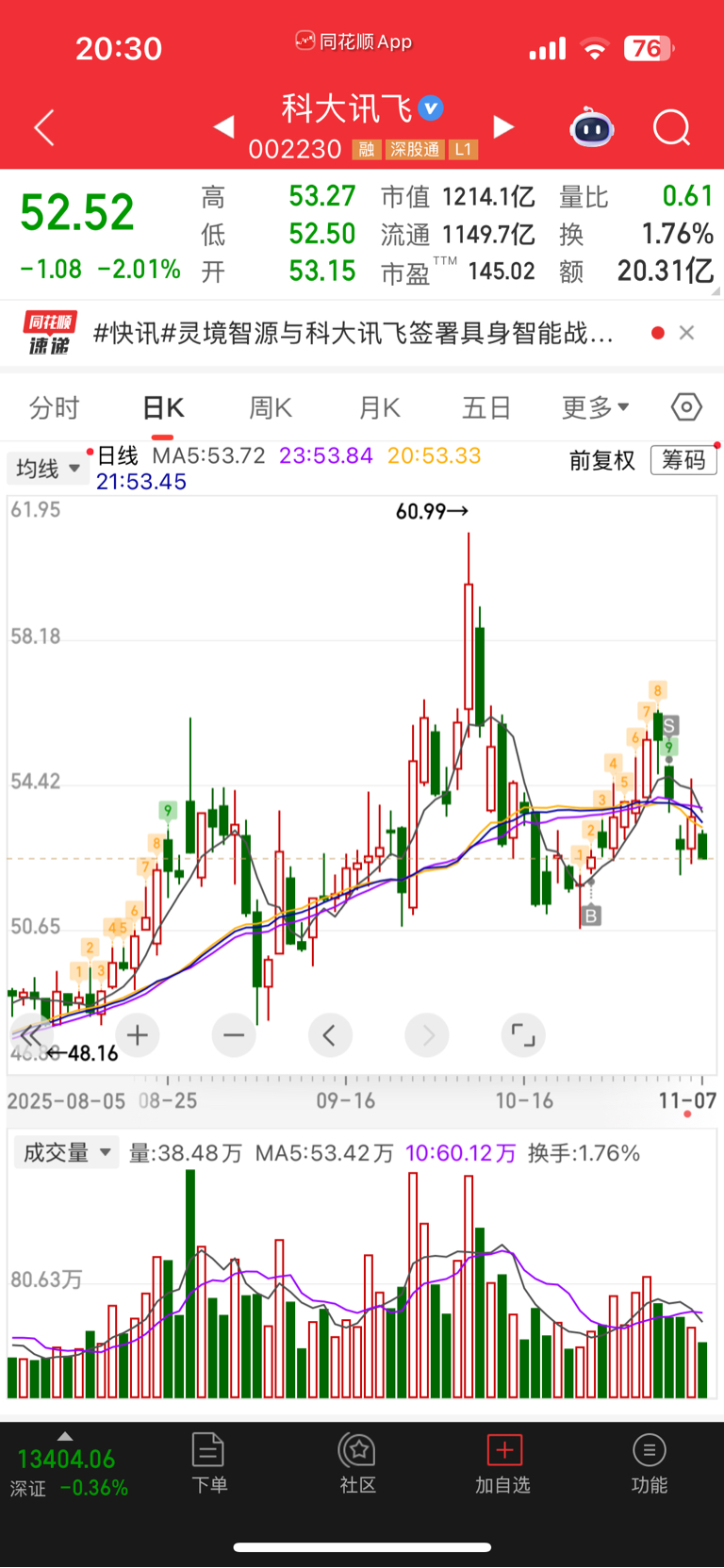Tap the 深证 13404.06 index value
This screenshot has width=724, height=1568.
66,1460
